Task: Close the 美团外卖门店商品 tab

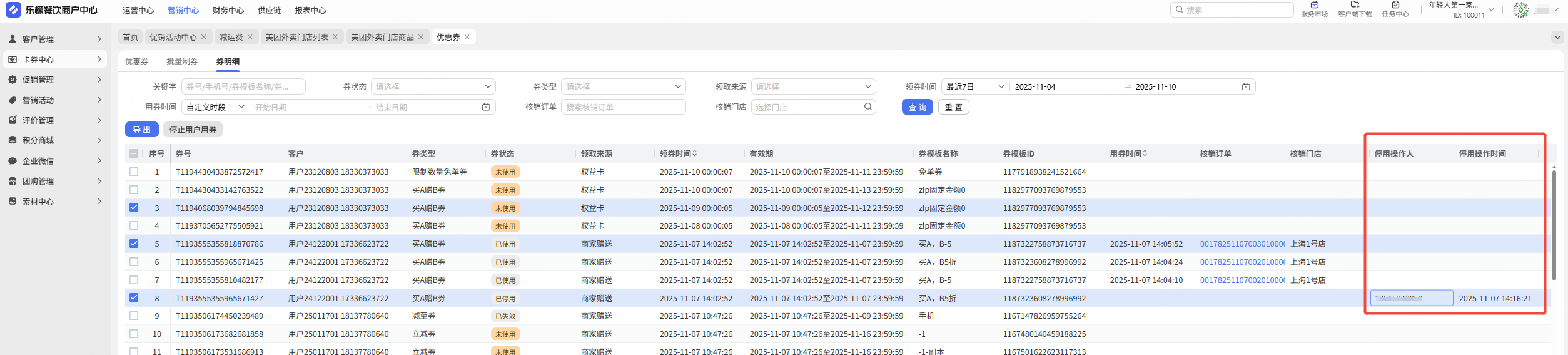Action: point(420,37)
